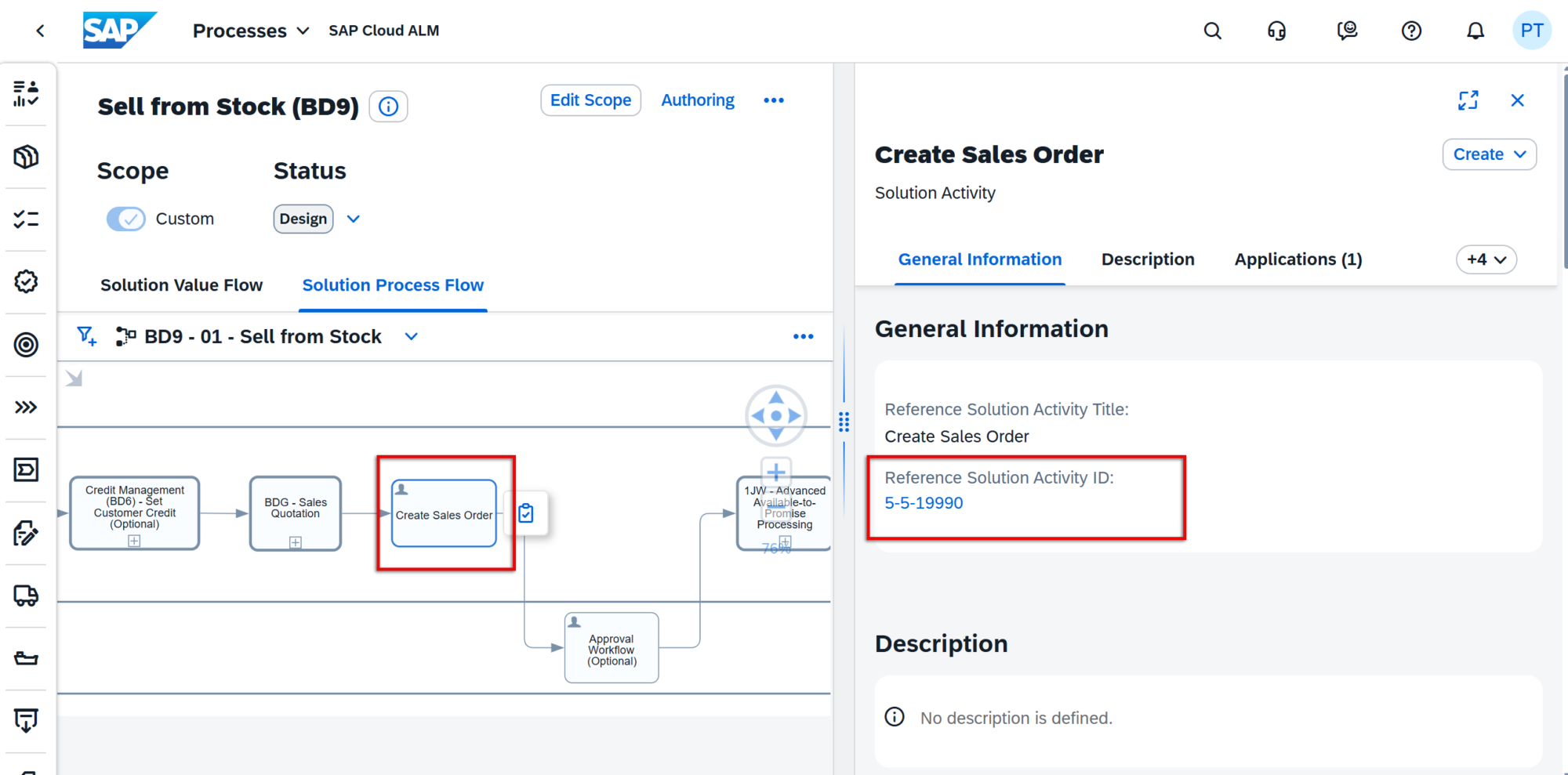This screenshot has width=1568, height=775.
Task: Open the support headset icon
Action: pos(1276,31)
